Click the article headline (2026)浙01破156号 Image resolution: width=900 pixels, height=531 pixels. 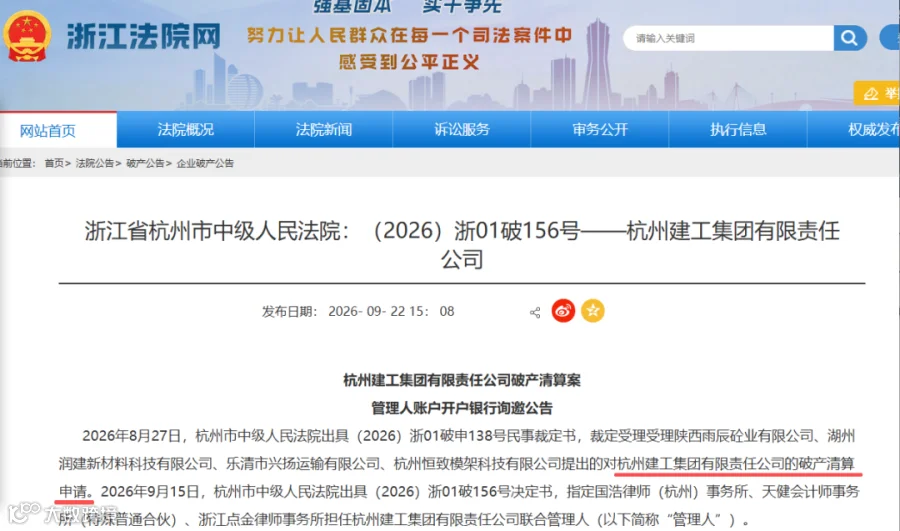click(462, 245)
